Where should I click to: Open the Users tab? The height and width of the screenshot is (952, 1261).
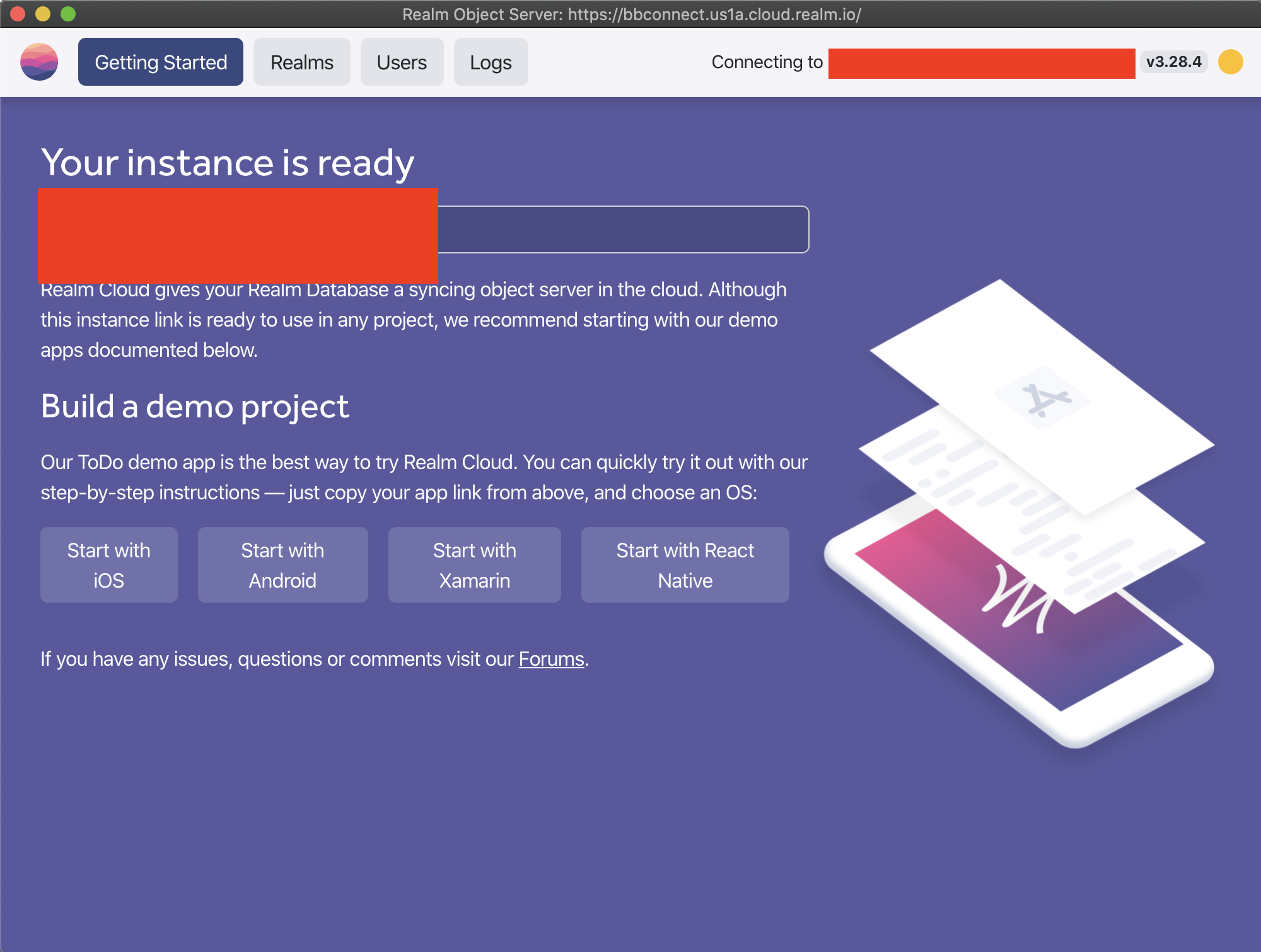(x=402, y=62)
